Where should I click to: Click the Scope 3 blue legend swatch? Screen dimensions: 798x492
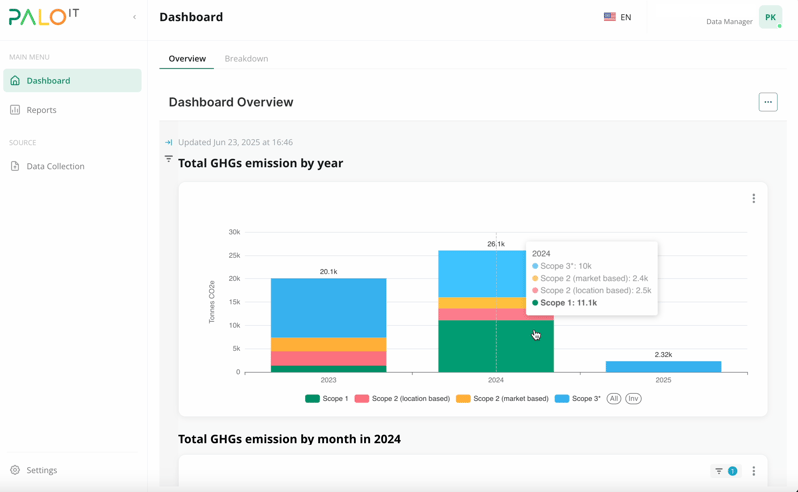tap(562, 399)
